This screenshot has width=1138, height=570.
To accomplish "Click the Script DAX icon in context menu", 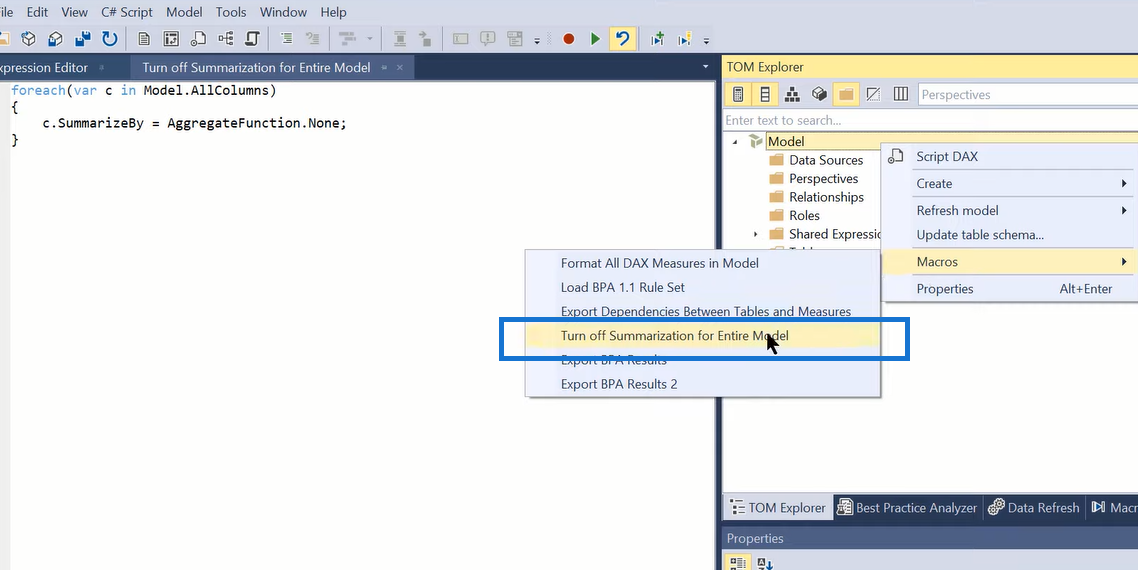I will 896,156.
